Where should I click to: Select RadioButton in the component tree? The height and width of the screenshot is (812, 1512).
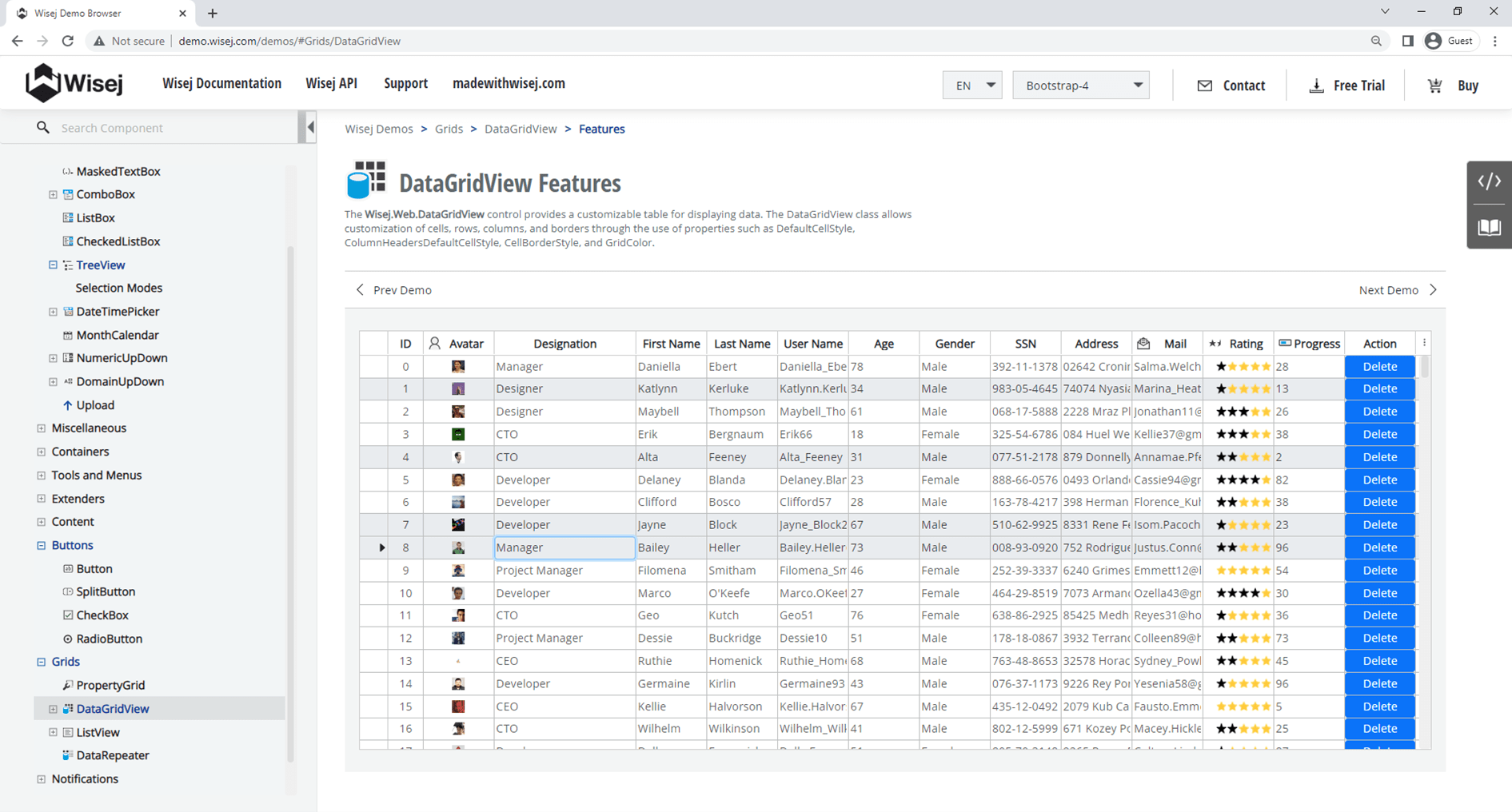(109, 639)
